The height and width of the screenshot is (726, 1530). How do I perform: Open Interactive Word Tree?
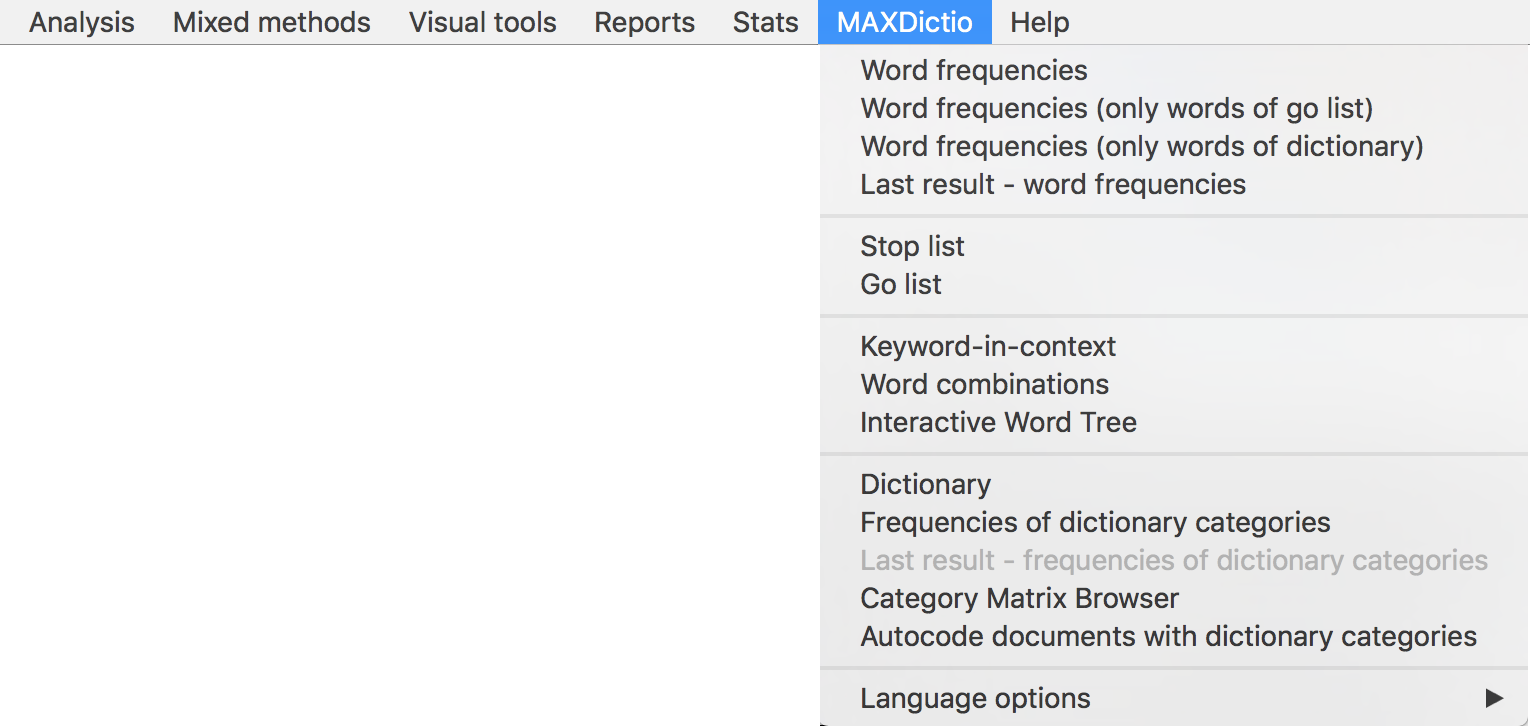click(1174, 422)
